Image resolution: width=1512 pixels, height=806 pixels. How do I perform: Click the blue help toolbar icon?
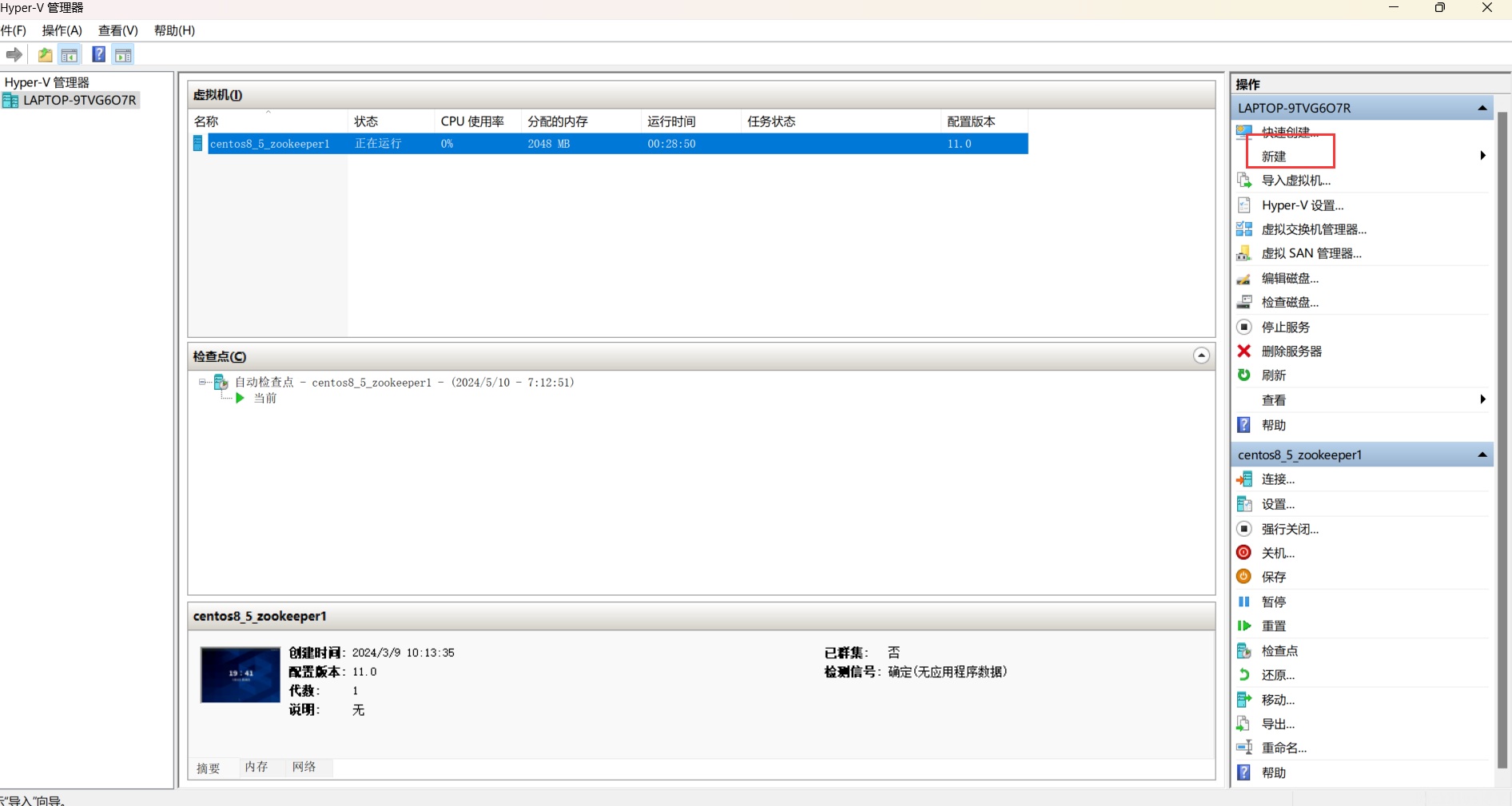click(x=98, y=54)
